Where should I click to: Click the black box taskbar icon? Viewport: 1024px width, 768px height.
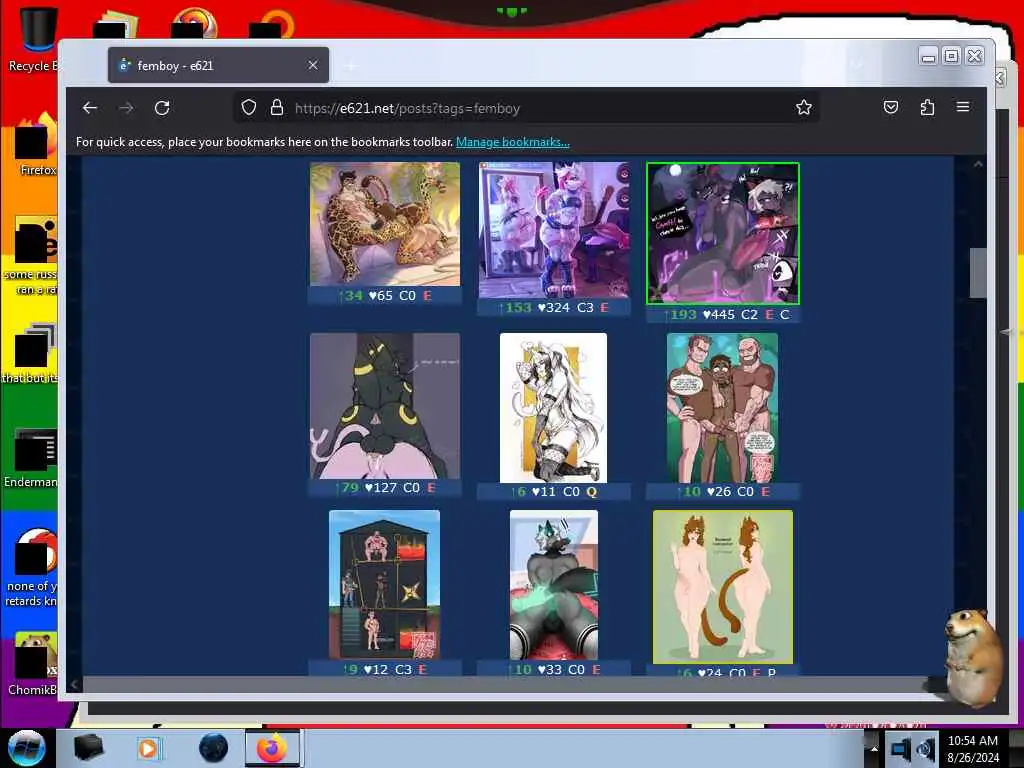click(x=88, y=748)
